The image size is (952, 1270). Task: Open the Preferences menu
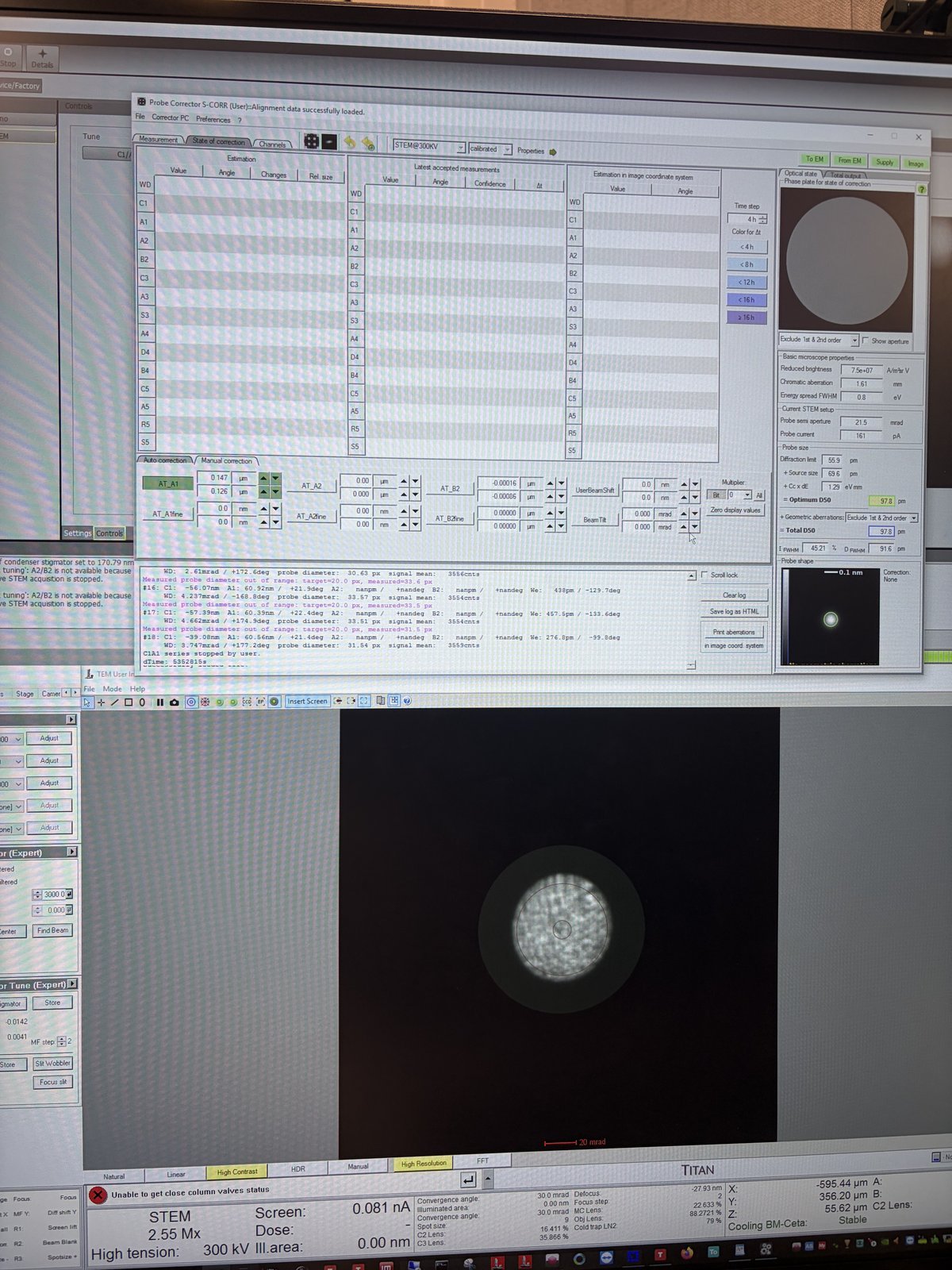pos(213,119)
